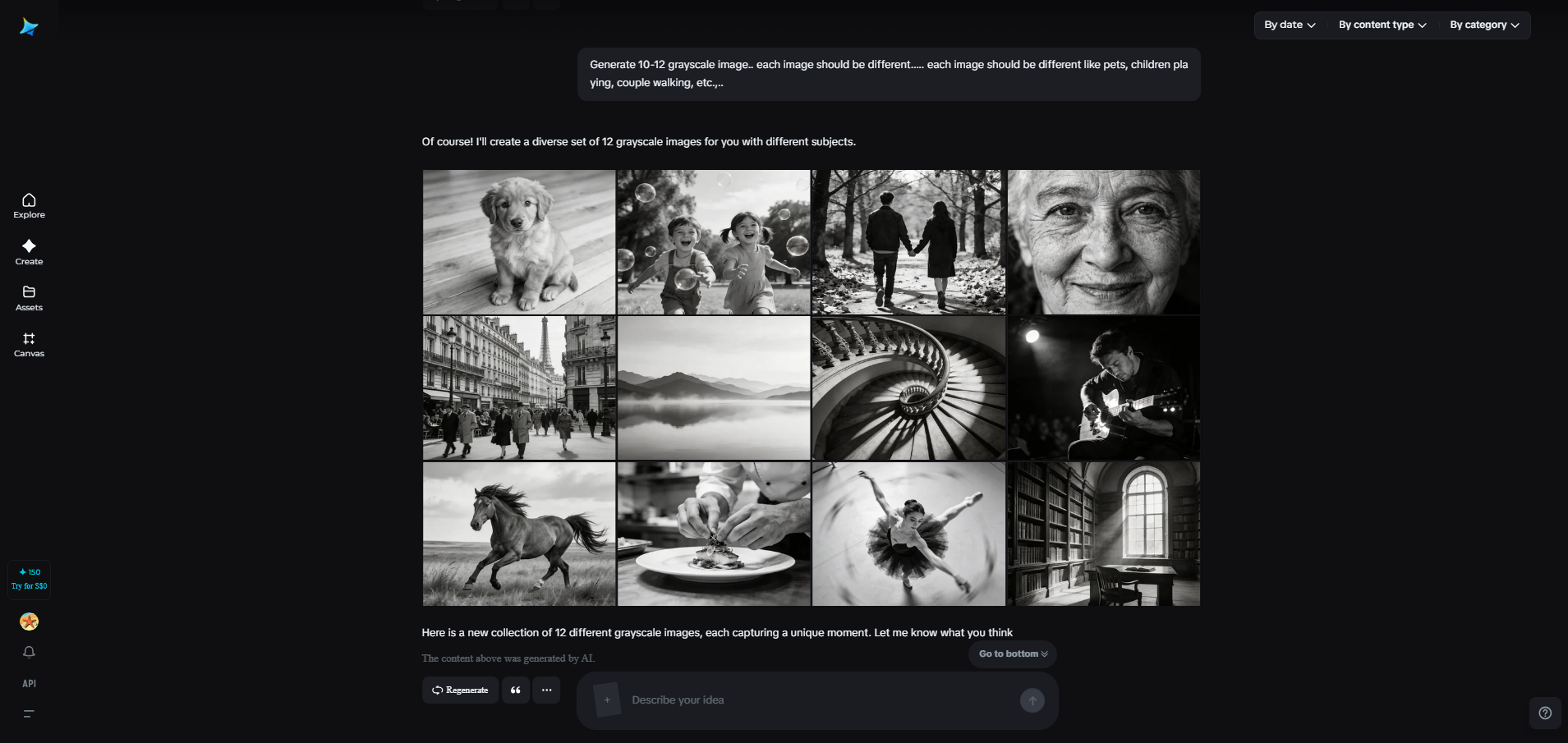The height and width of the screenshot is (743, 1568).
Task: Open the spinning ballerina image
Action: (908, 534)
